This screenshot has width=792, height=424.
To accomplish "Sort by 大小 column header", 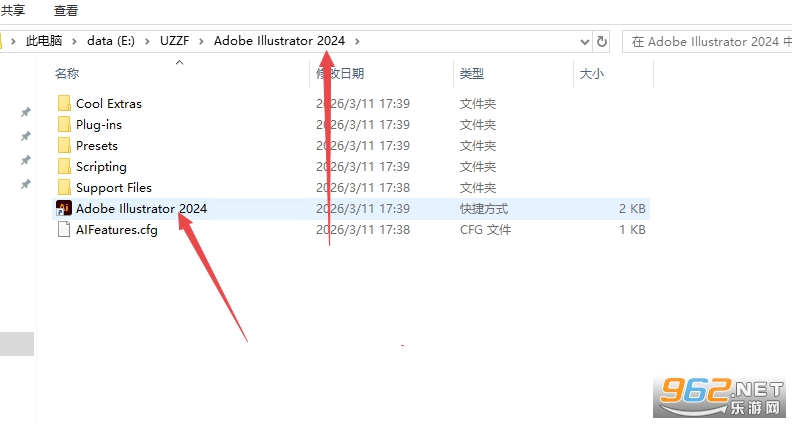I will (591, 74).
